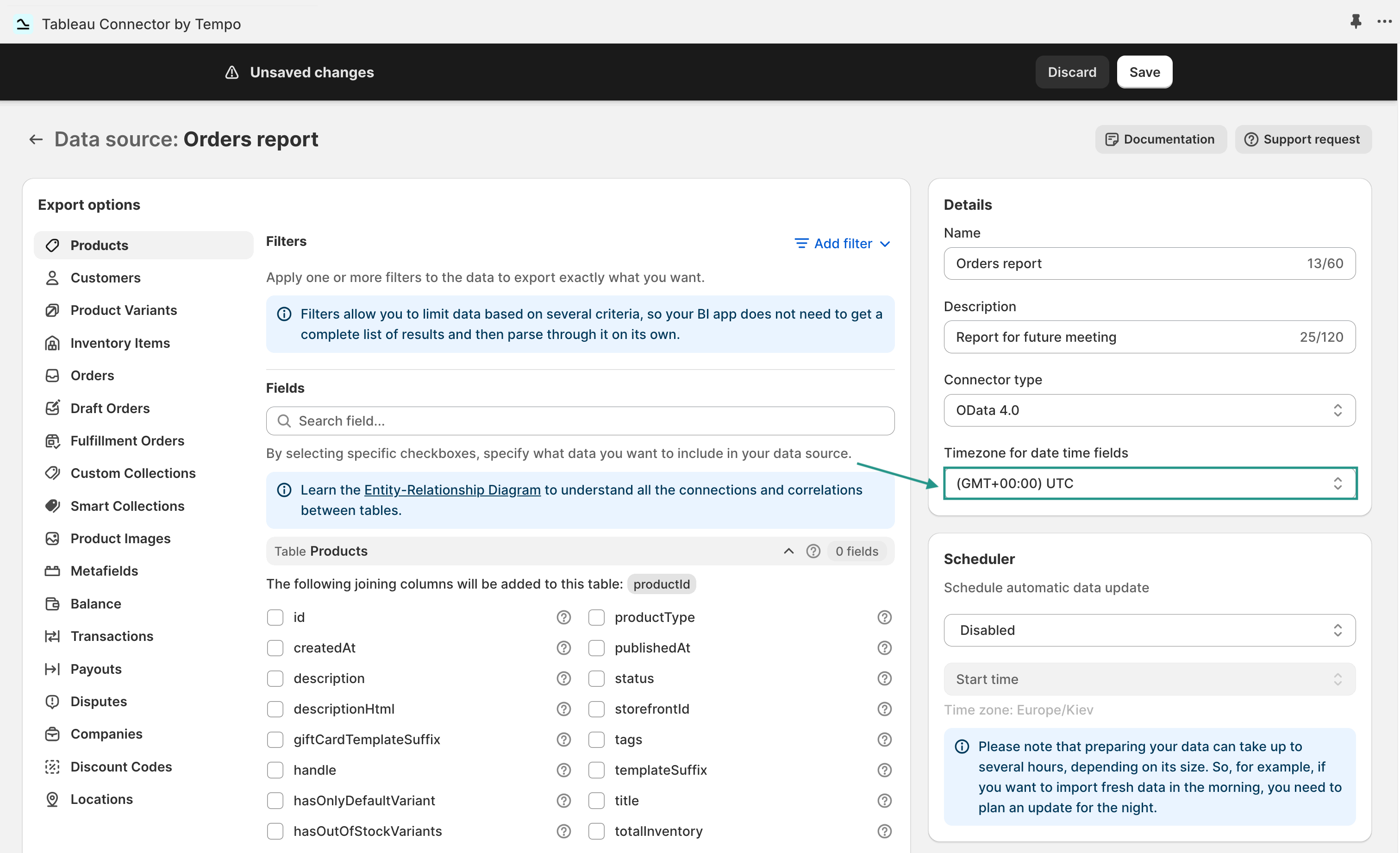Image resolution: width=1400 pixels, height=853 pixels.
Task: Open the Scheduler Disabled dropdown
Action: click(1149, 630)
